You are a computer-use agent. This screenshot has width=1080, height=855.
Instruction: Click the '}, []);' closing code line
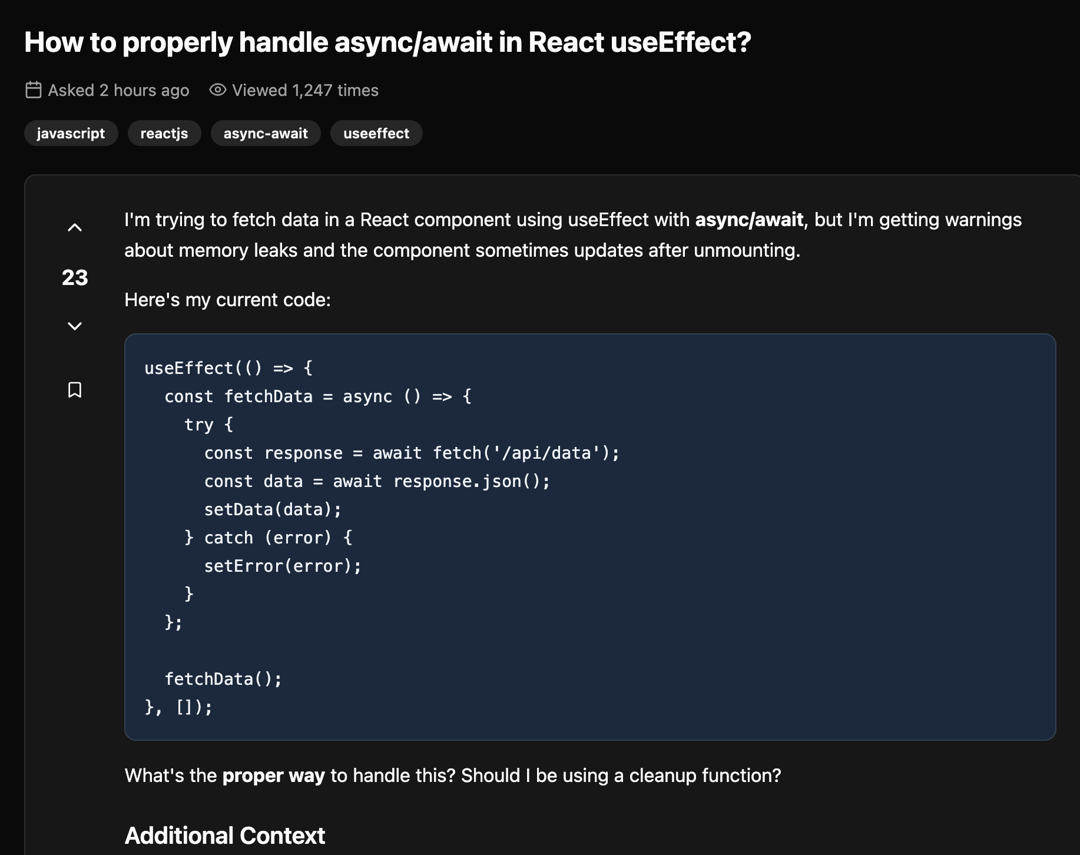pyautogui.click(x=178, y=707)
